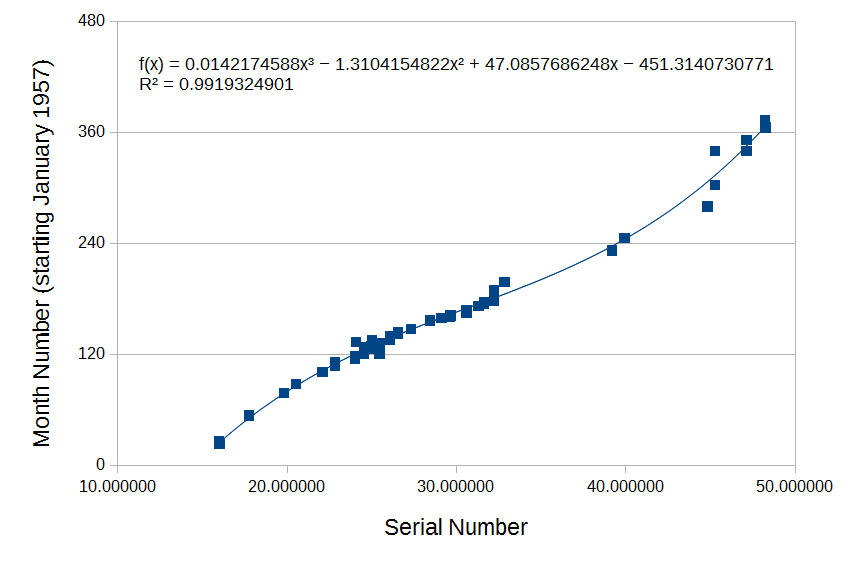
Task: Select the 360 y-axis tick label
Action: pyautogui.click(x=91, y=132)
